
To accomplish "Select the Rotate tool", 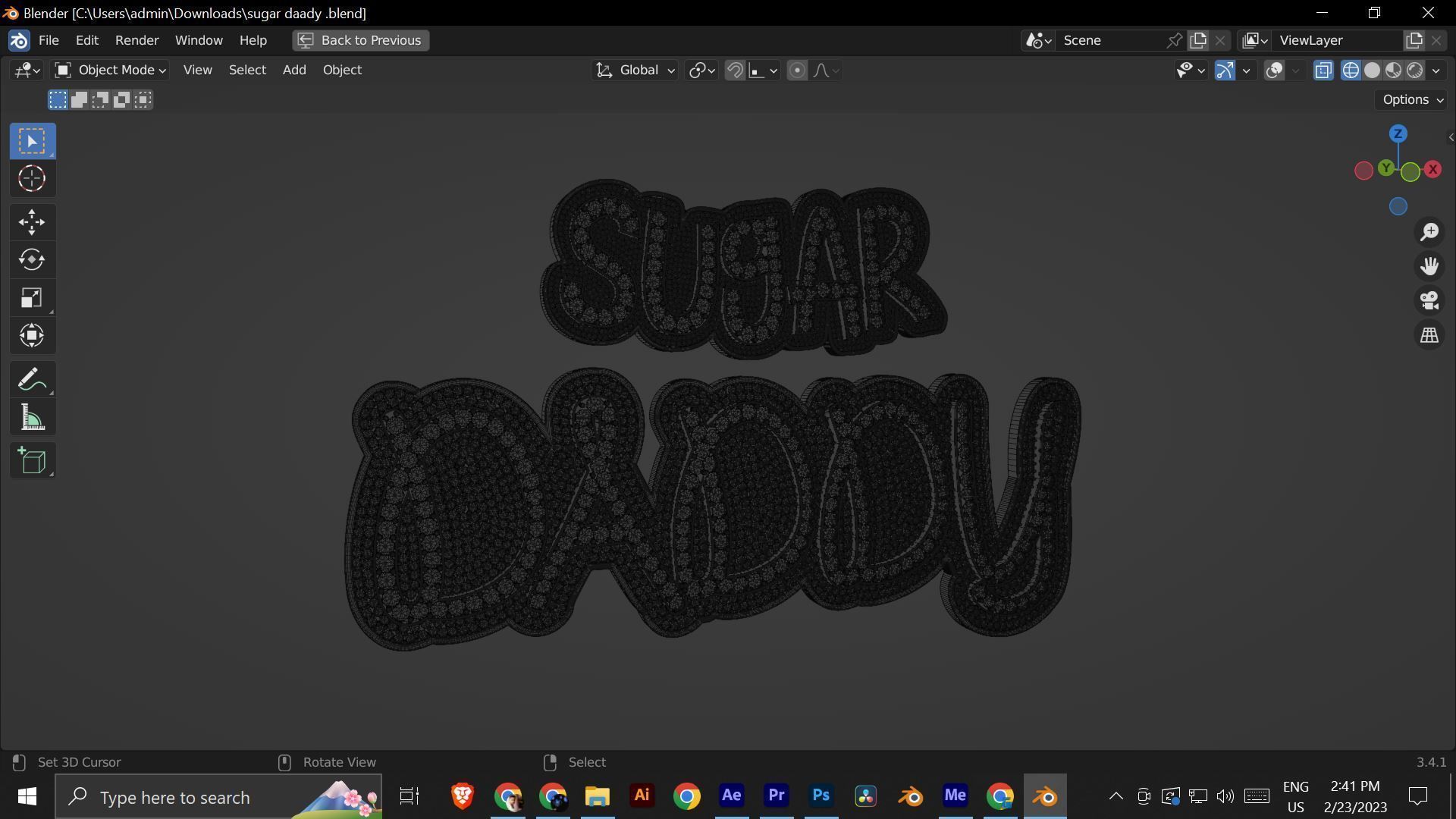I will (x=32, y=260).
